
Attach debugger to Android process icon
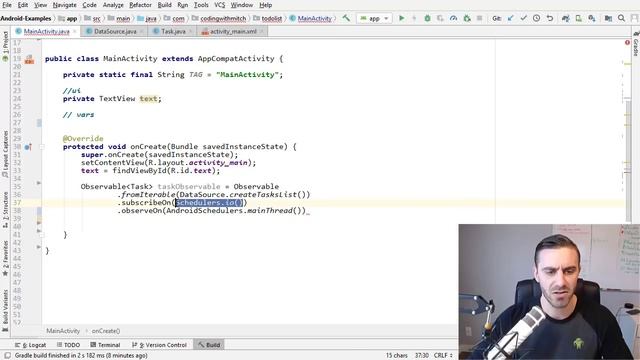467,18
